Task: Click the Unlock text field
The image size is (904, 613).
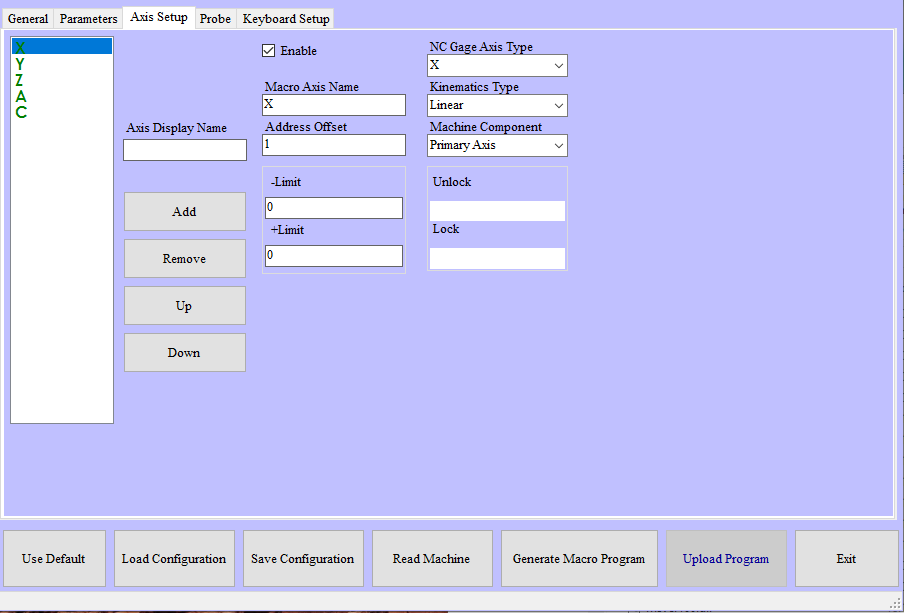Action: click(497, 211)
